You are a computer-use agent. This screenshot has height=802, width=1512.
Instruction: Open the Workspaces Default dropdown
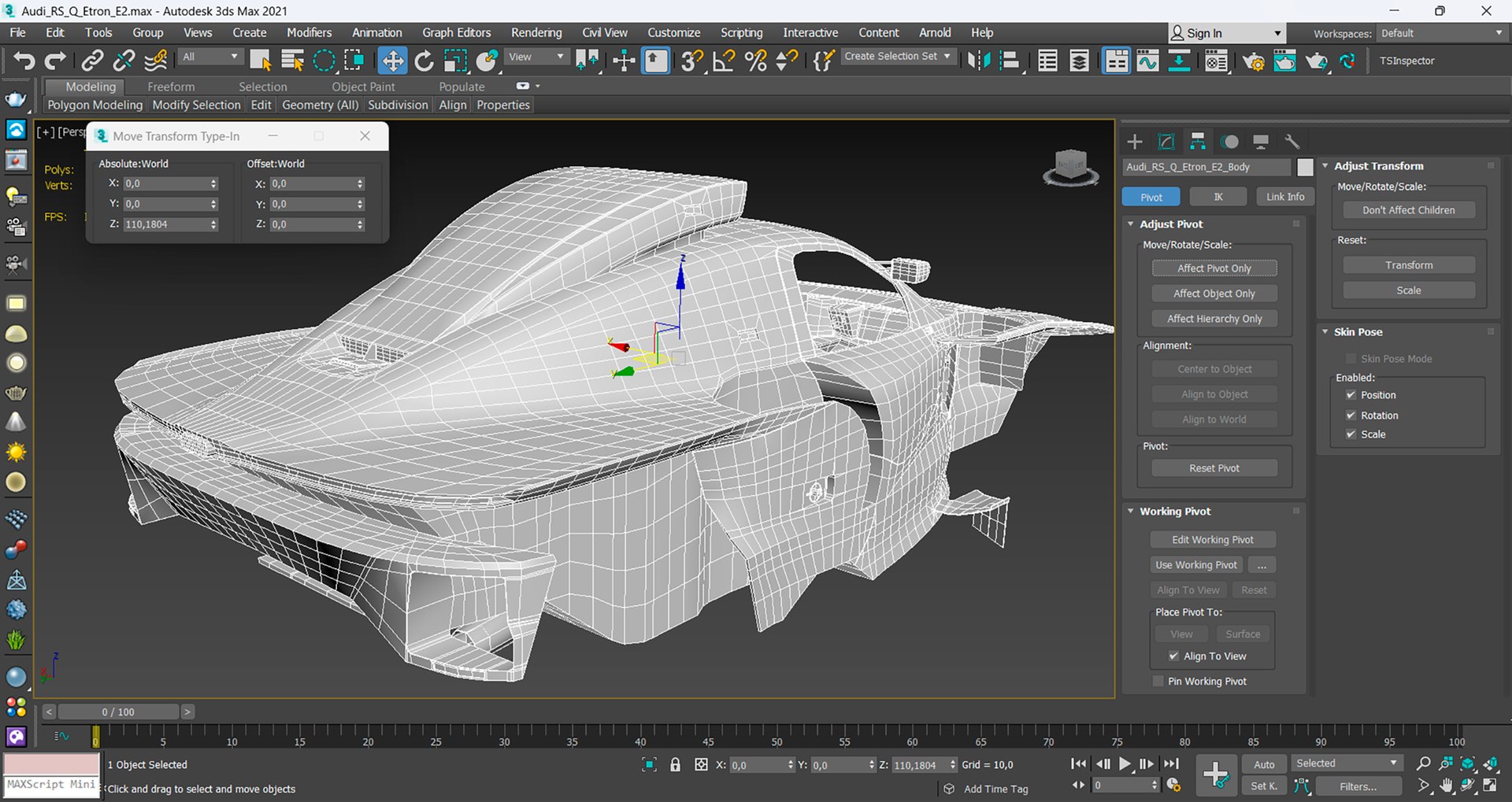1440,33
